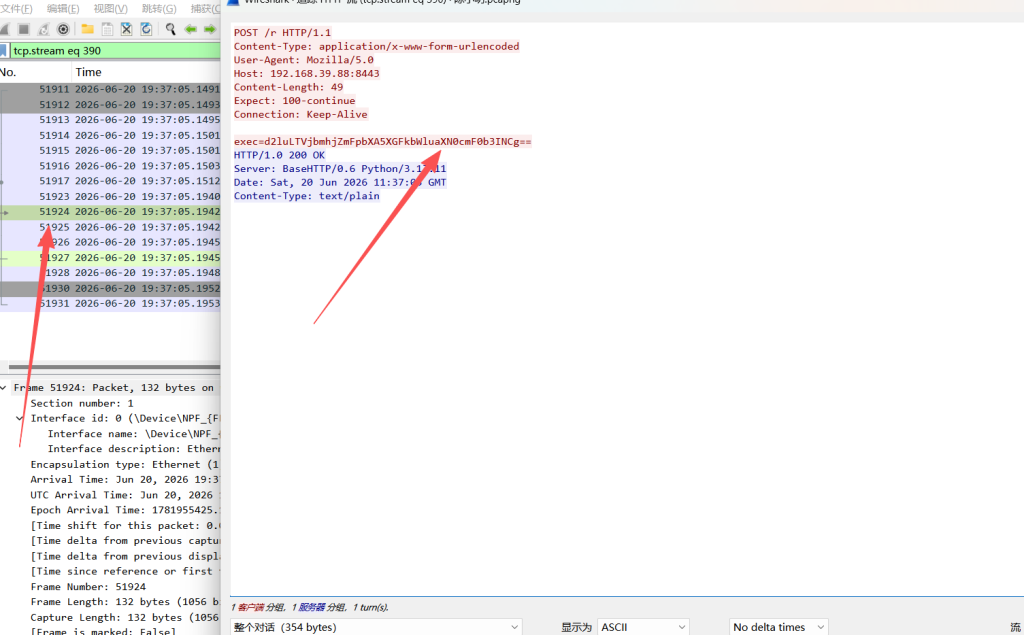Select packet row 51931
Viewport: 1024px width, 635px height.
110,304
